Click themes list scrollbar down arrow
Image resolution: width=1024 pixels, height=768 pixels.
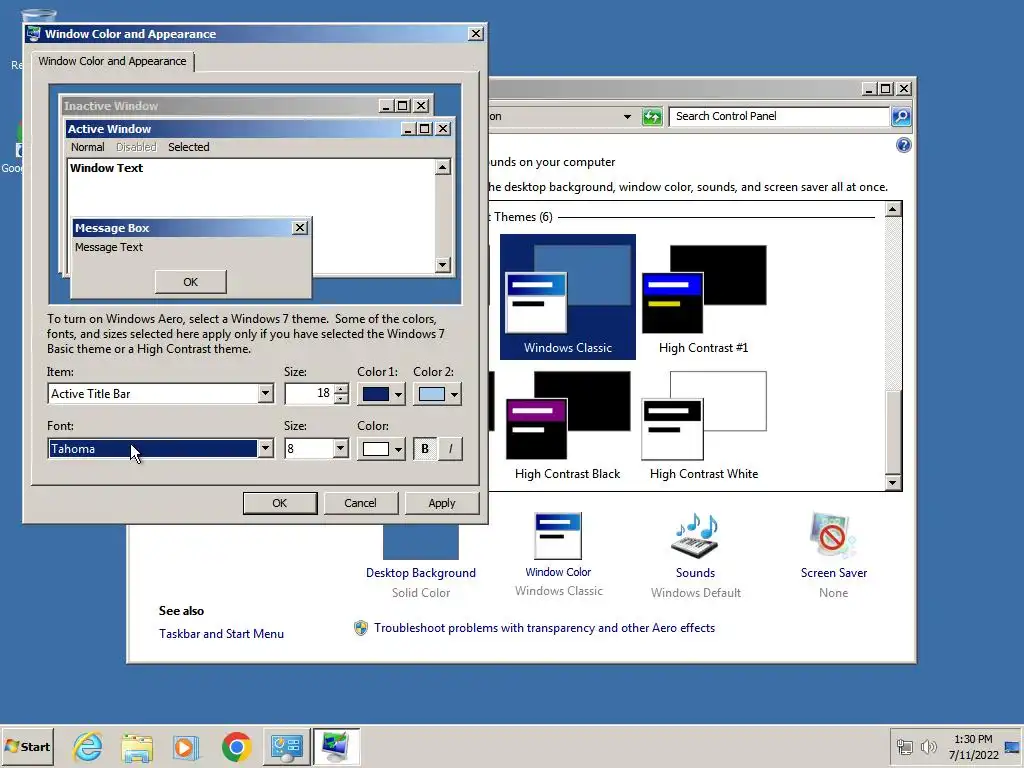pyautogui.click(x=893, y=483)
